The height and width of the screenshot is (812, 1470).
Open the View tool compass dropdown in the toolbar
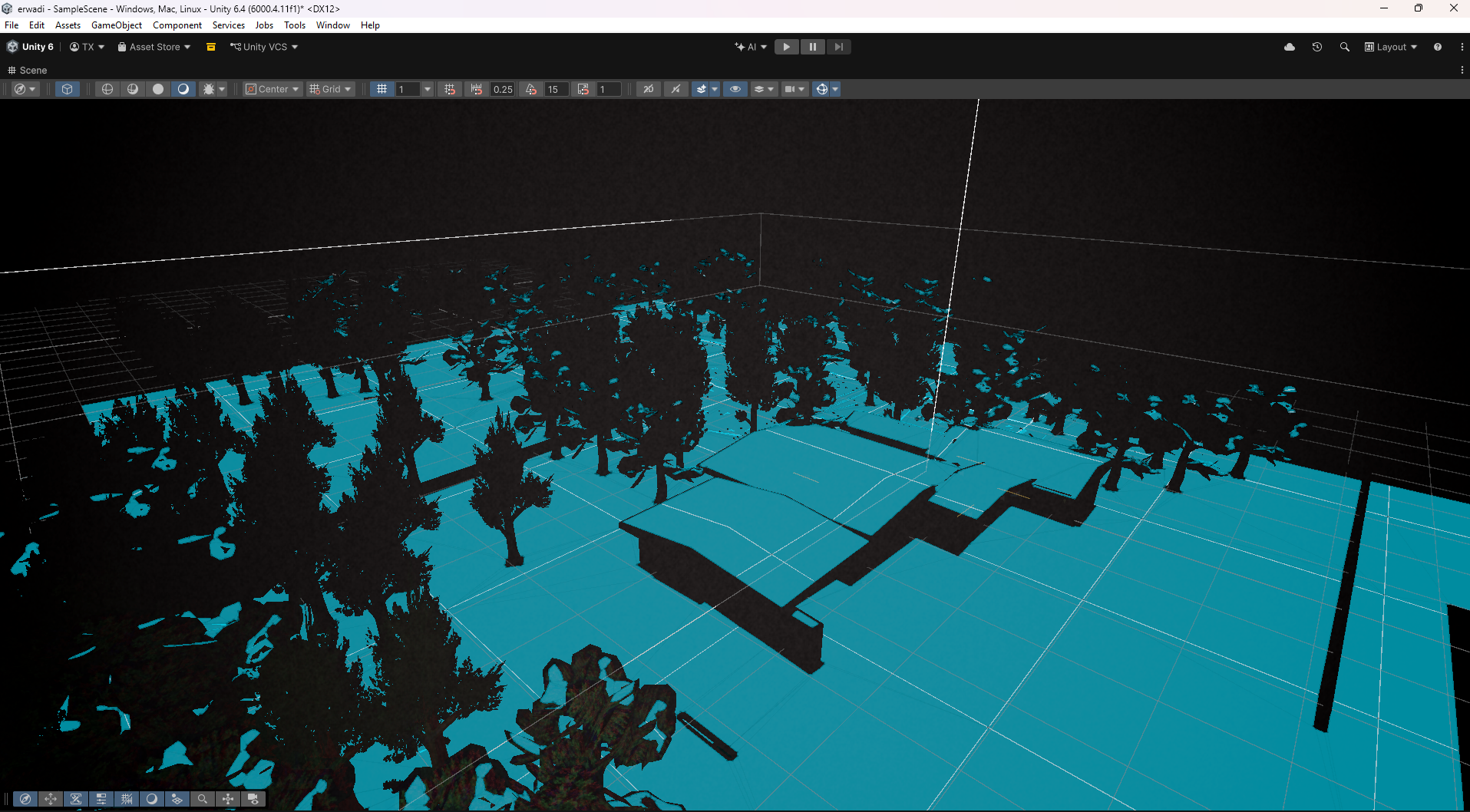click(x=25, y=89)
